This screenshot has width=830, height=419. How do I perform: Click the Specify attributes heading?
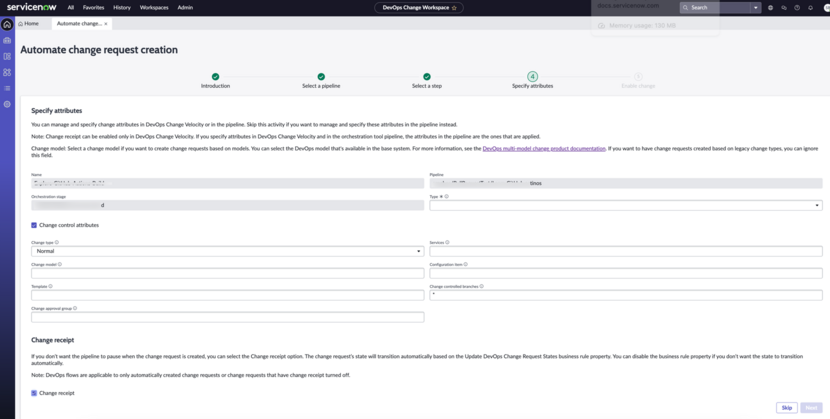[x=57, y=111]
